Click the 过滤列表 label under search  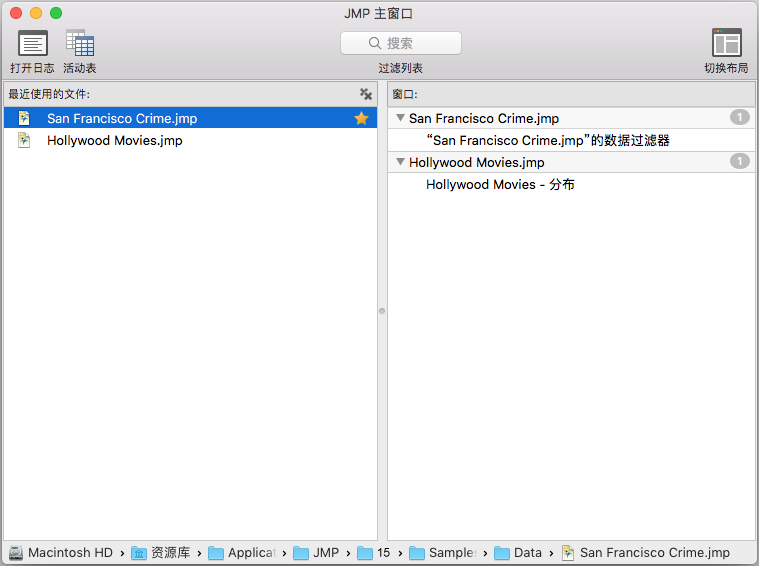[401, 68]
